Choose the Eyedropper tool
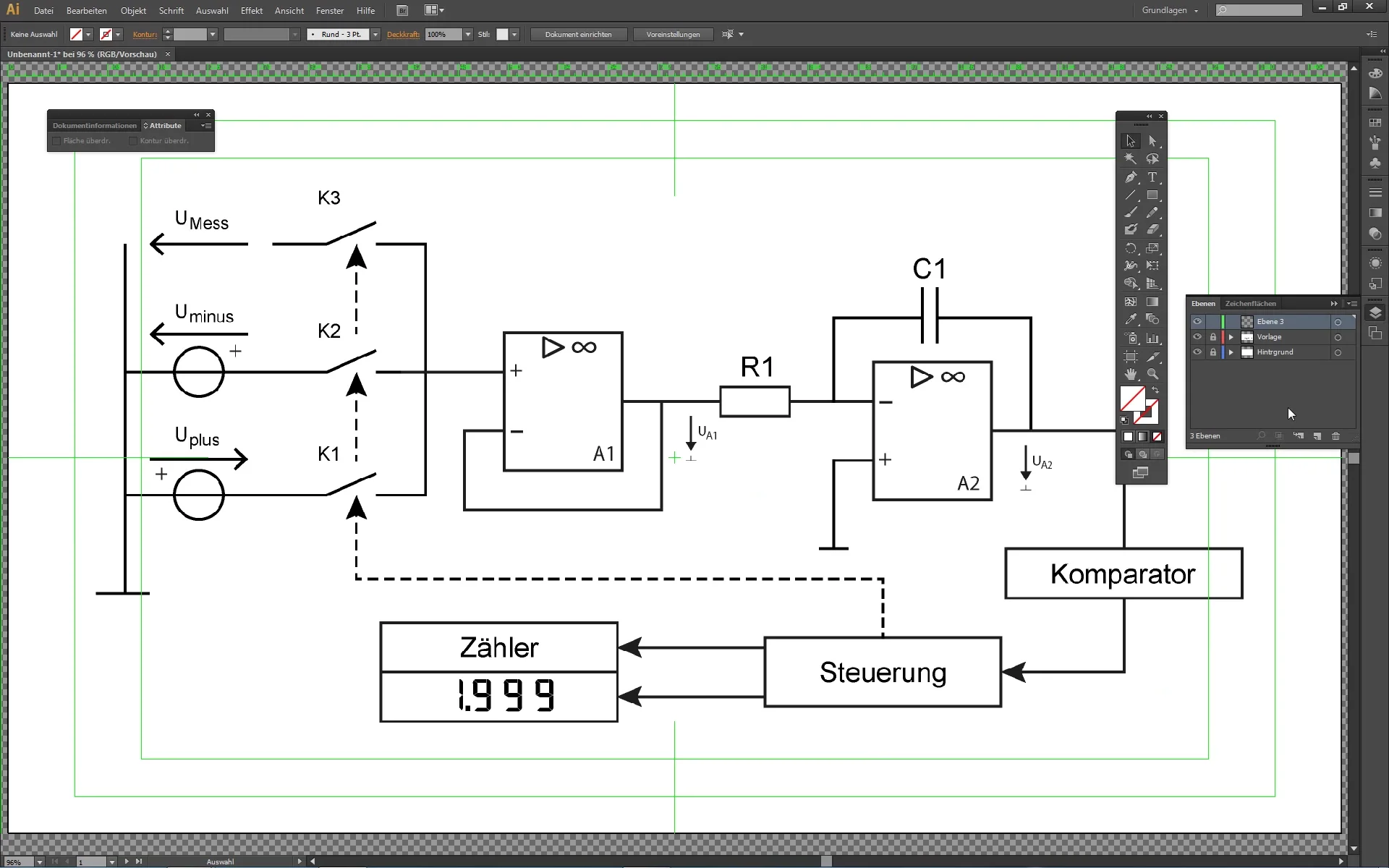 click(x=1131, y=320)
